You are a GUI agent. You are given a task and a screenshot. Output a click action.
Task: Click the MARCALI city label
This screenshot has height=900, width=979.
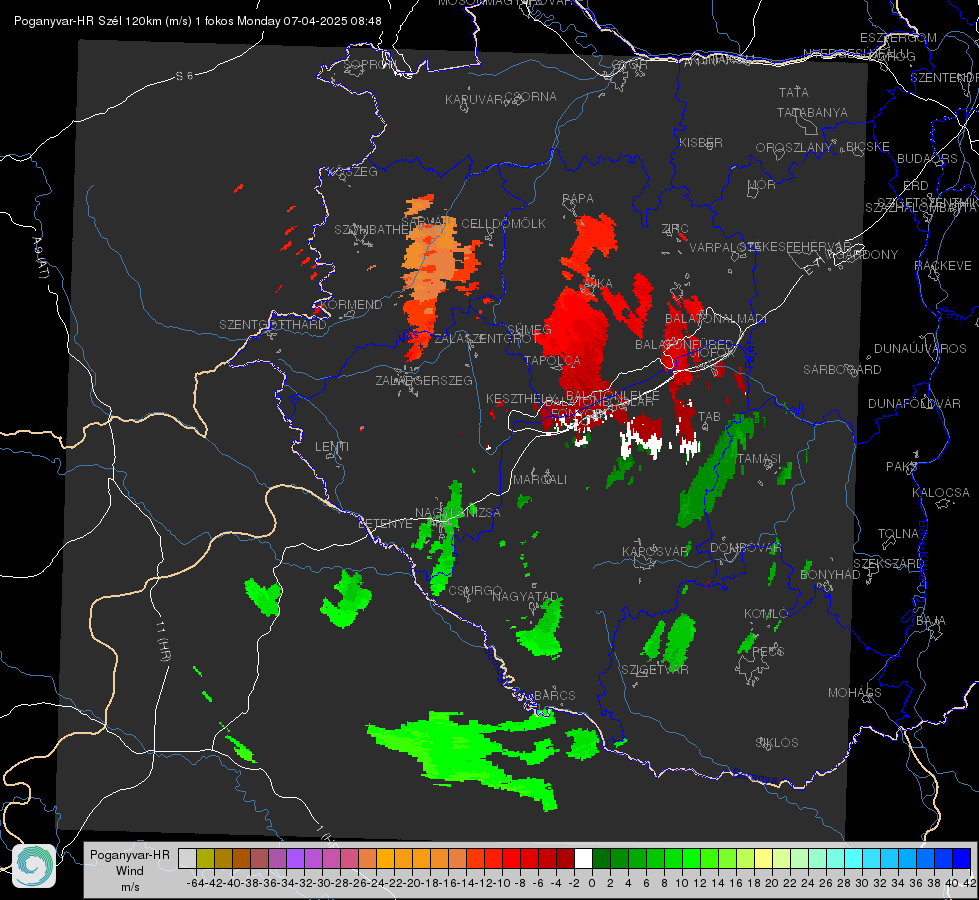pyautogui.click(x=540, y=479)
